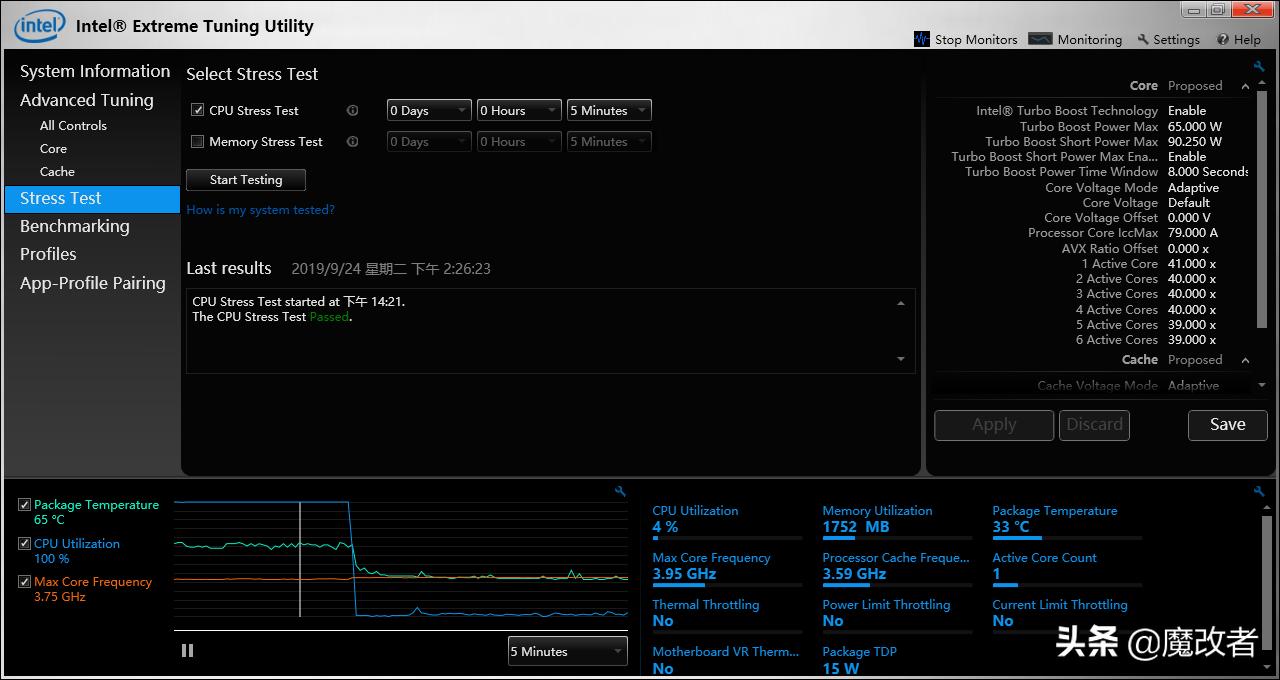Collapse the Core section in tuning panel
The width and height of the screenshot is (1280, 680).
[1245, 86]
